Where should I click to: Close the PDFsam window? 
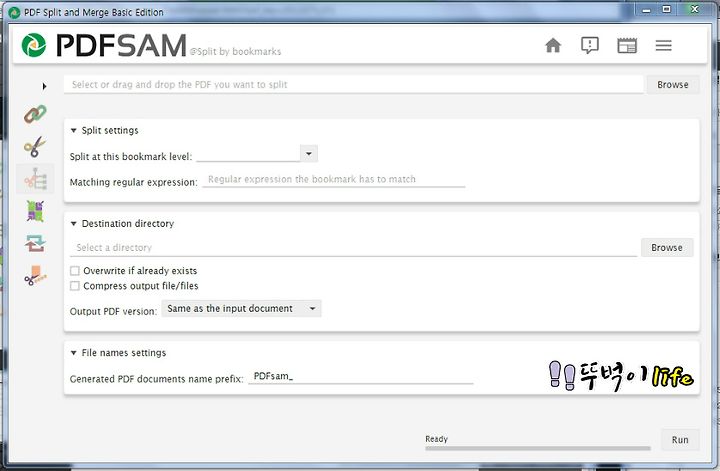[695, 10]
